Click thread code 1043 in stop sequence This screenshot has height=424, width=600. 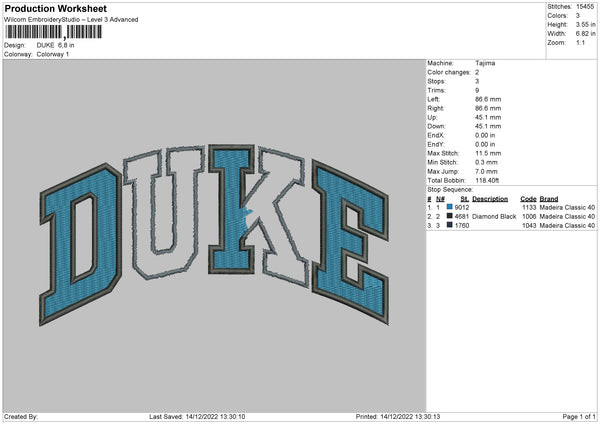[529, 225]
